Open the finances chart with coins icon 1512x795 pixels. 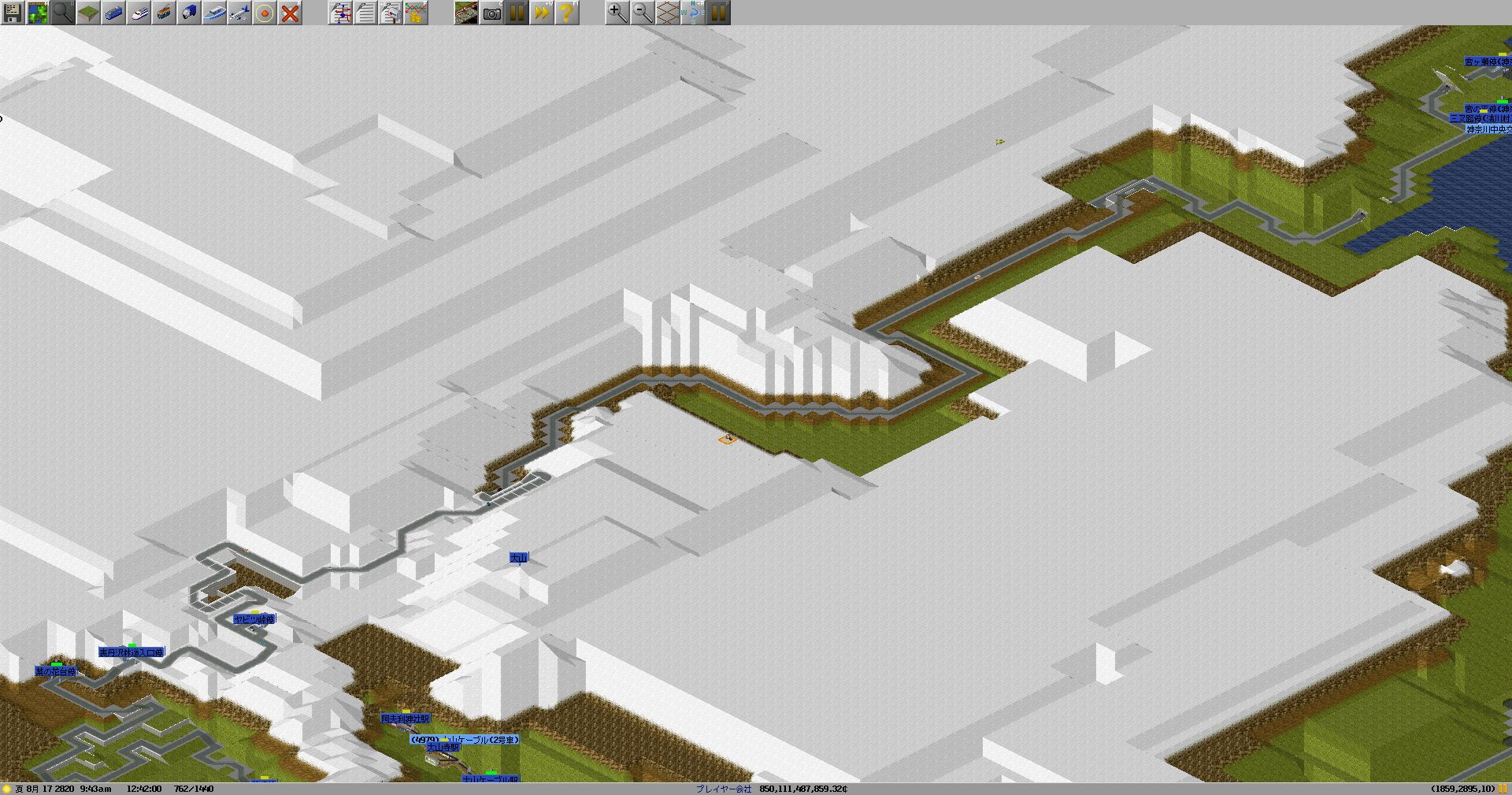pos(416,13)
